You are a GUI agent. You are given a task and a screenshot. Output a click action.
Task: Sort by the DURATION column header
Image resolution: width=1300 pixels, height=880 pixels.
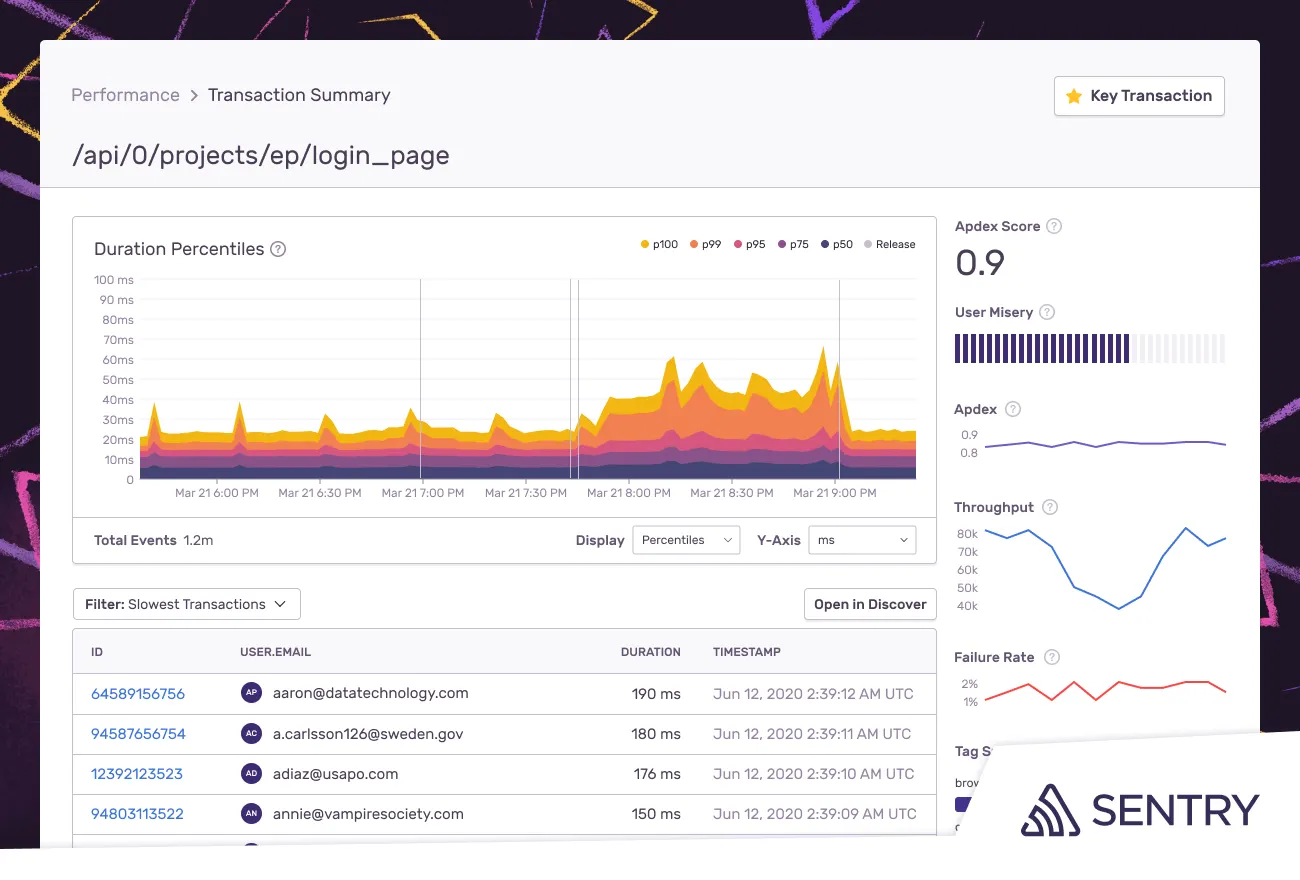point(650,652)
